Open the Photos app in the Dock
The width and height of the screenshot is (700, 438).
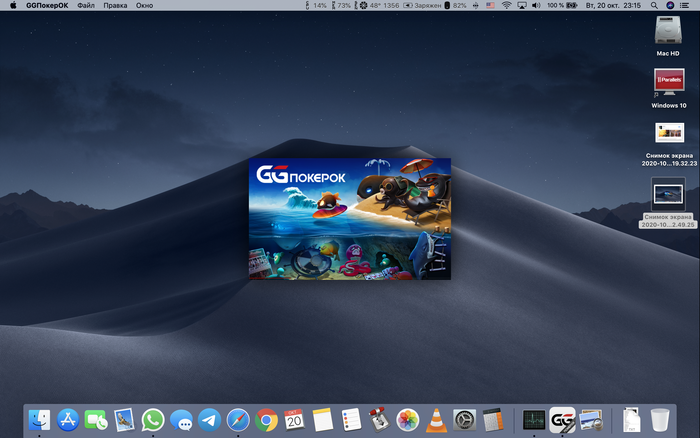[x=408, y=420]
